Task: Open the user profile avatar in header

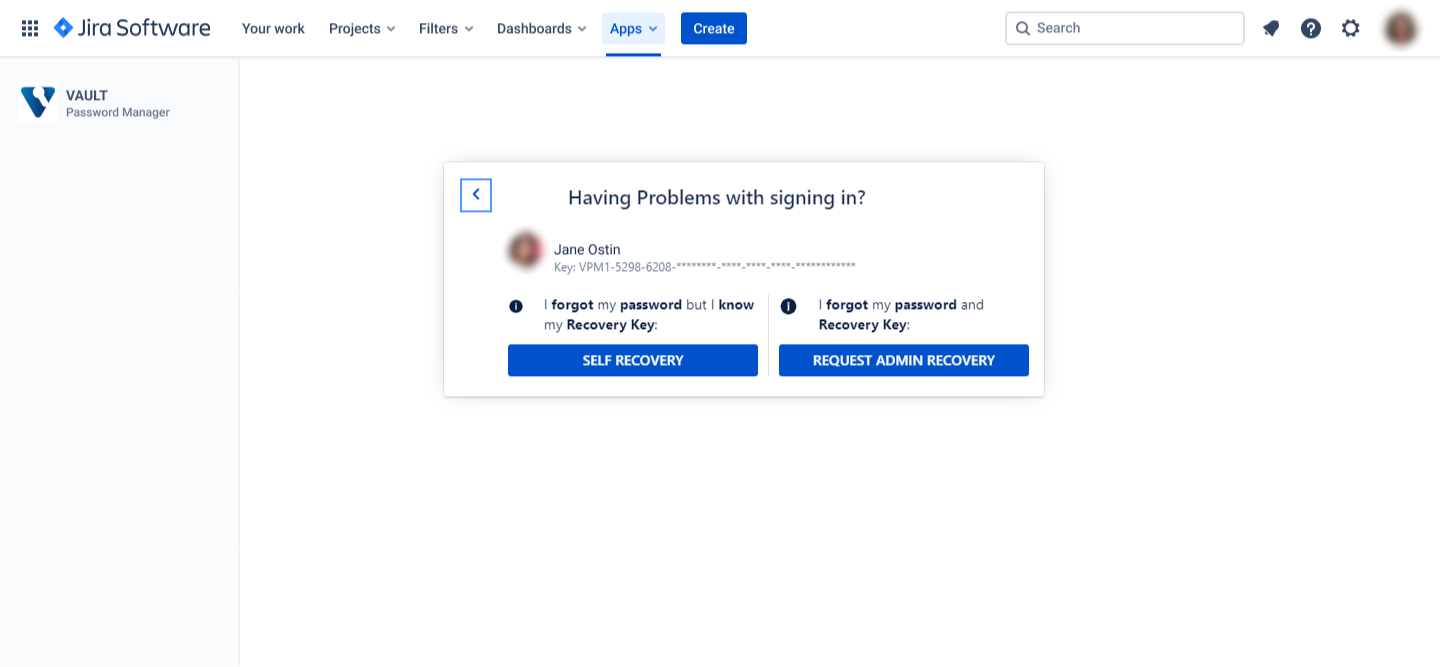Action: pyautogui.click(x=1401, y=28)
